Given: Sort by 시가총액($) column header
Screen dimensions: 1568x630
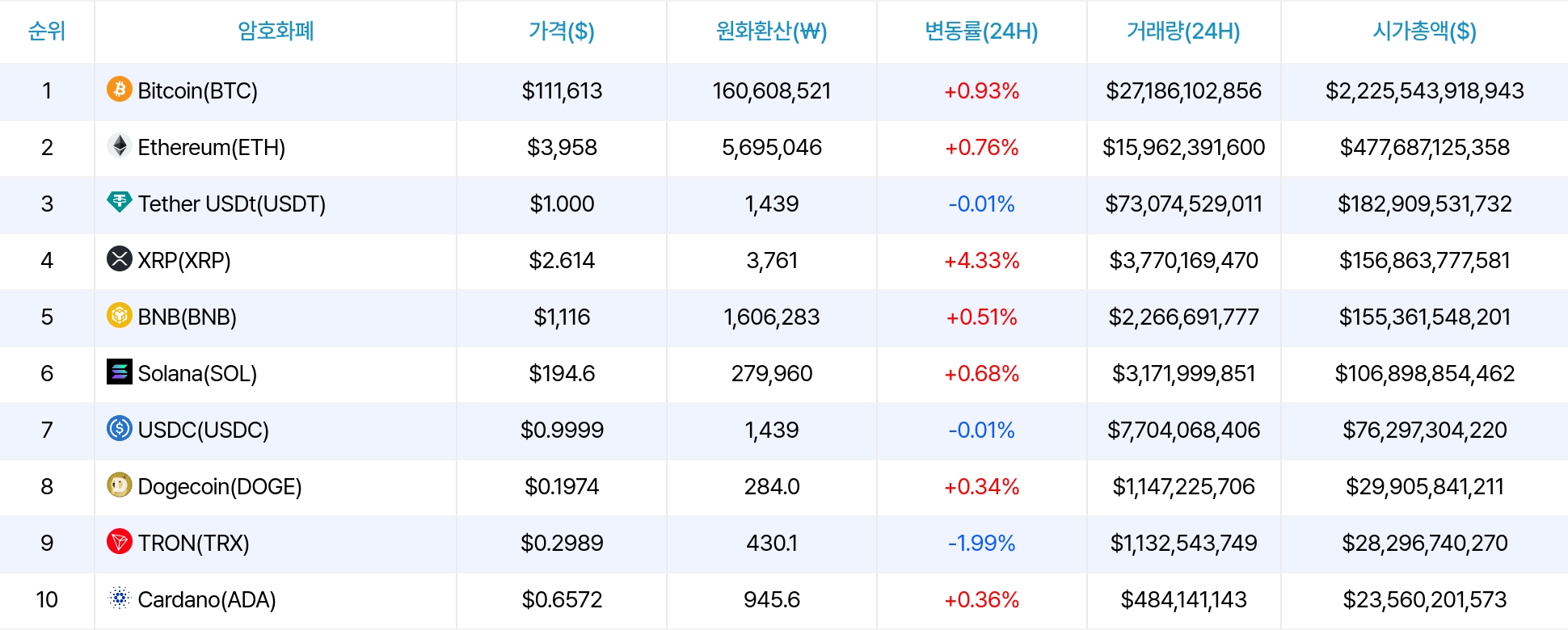Looking at the screenshot, I should (x=1424, y=31).
